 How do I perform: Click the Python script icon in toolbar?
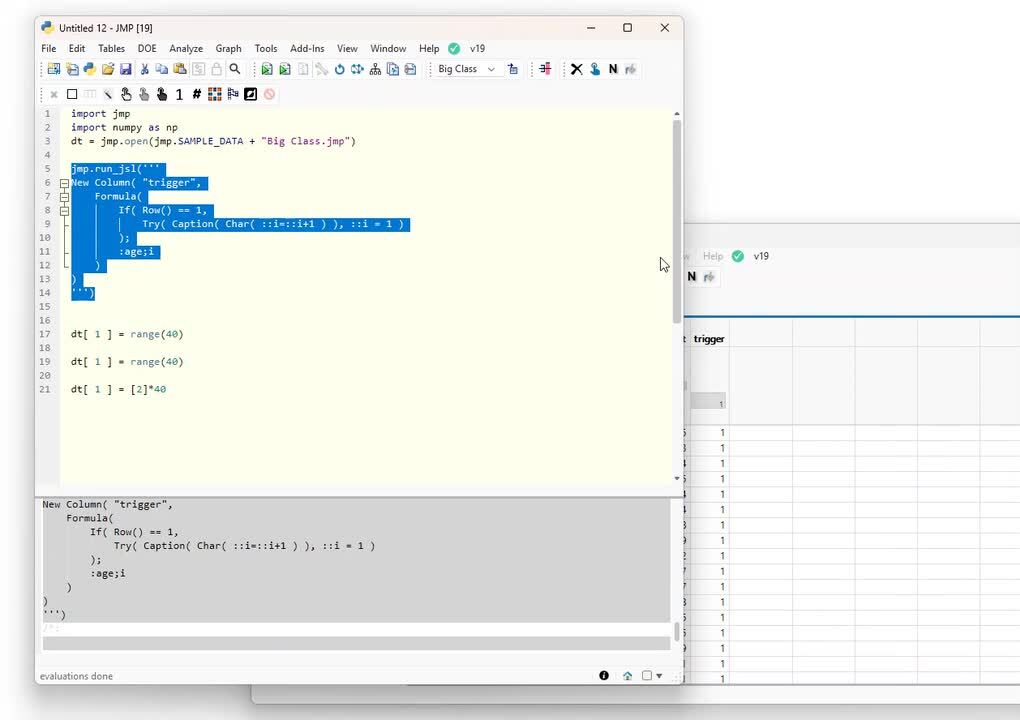point(89,69)
